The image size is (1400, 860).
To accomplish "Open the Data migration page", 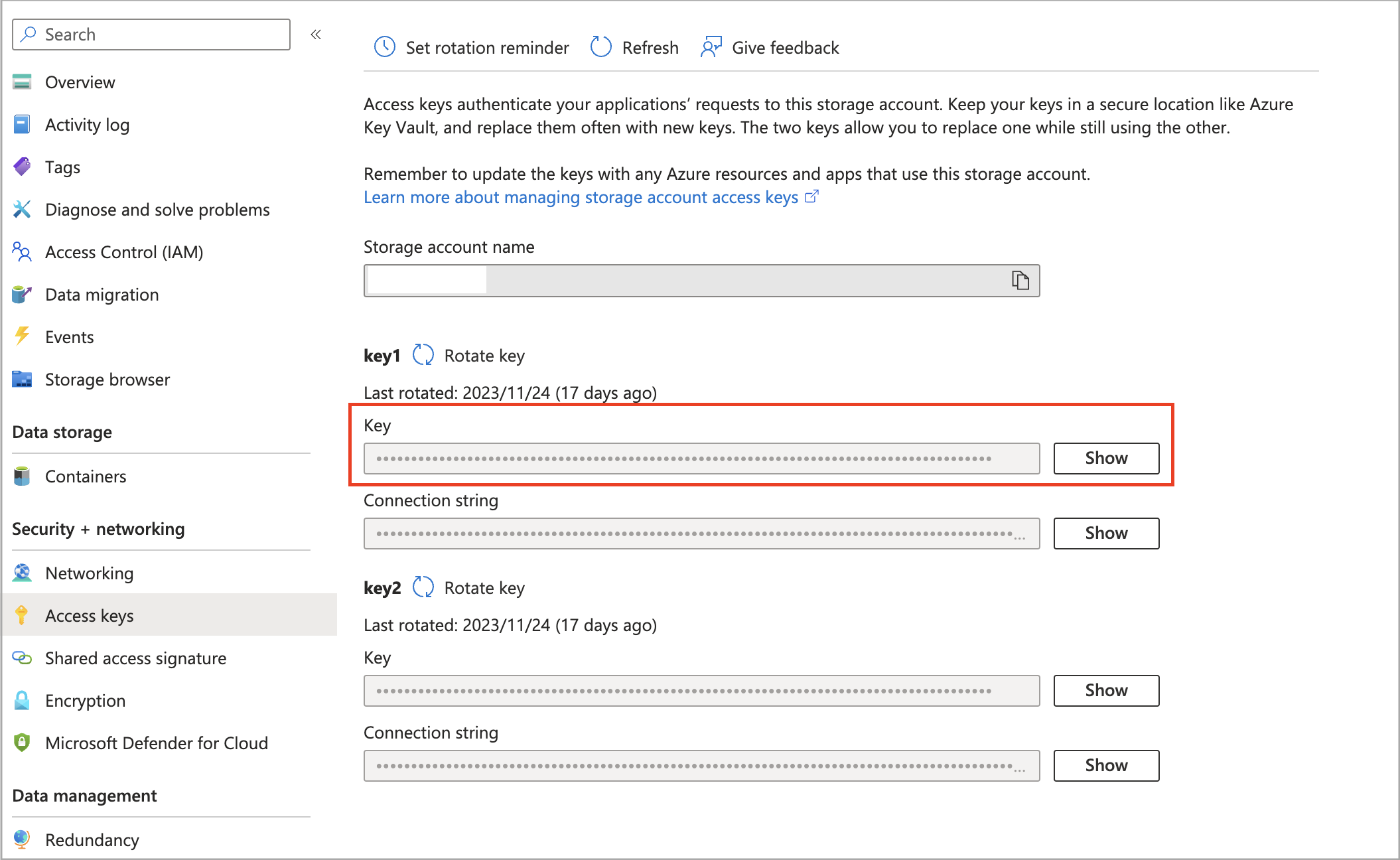I will click(x=101, y=294).
